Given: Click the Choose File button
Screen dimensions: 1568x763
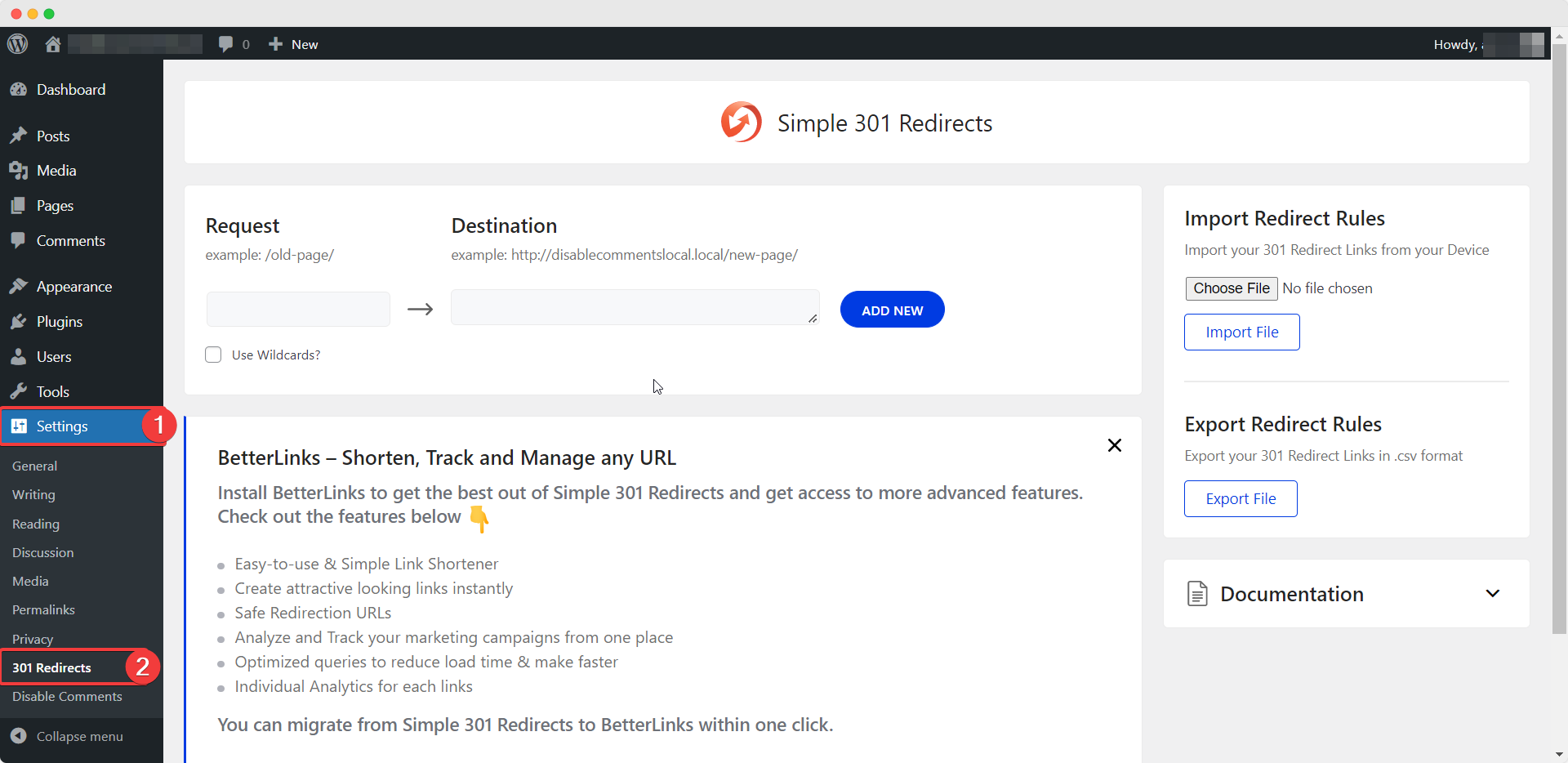Looking at the screenshot, I should pyautogui.click(x=1232, y=288).
